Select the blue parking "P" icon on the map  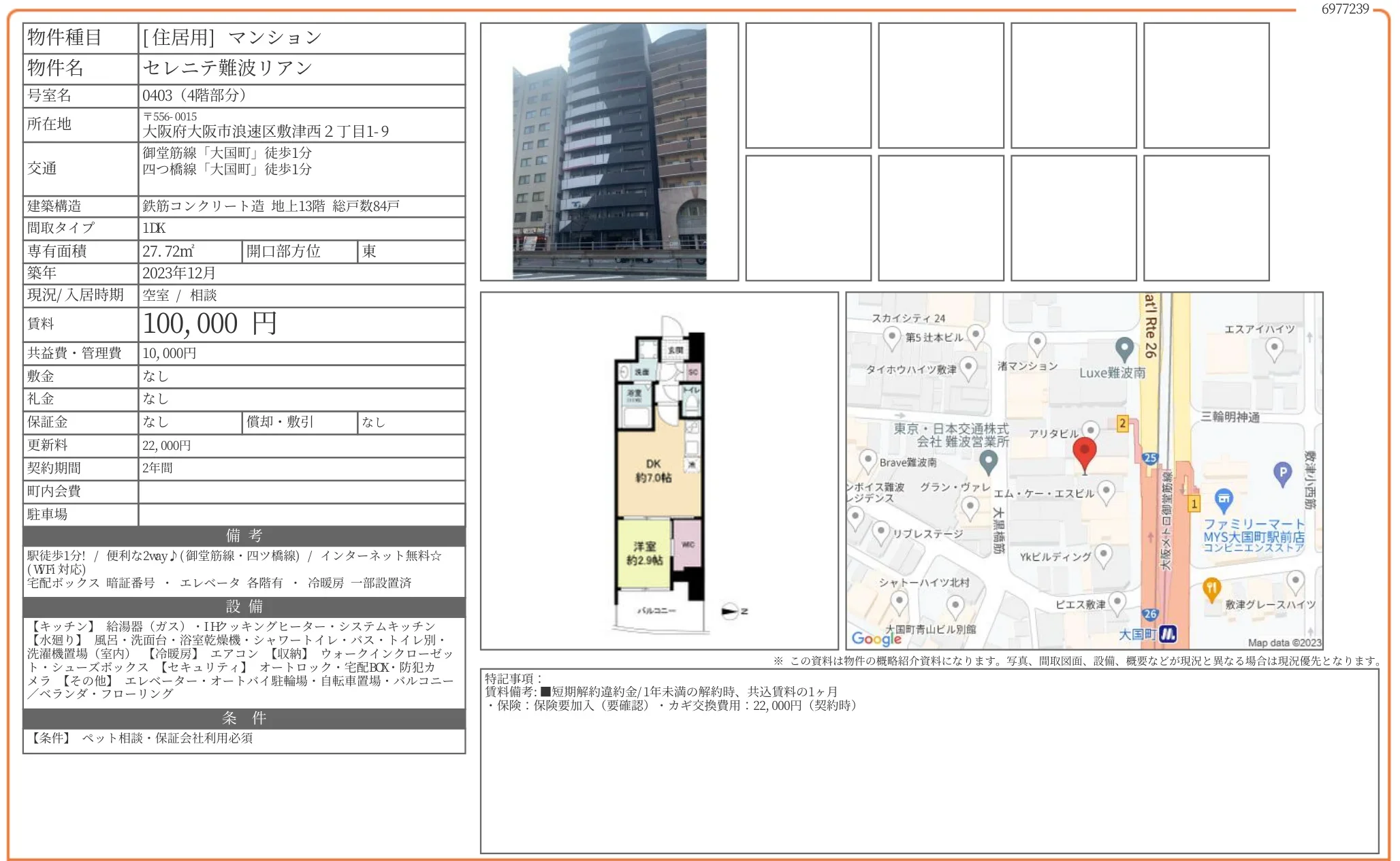(1283, 473)
